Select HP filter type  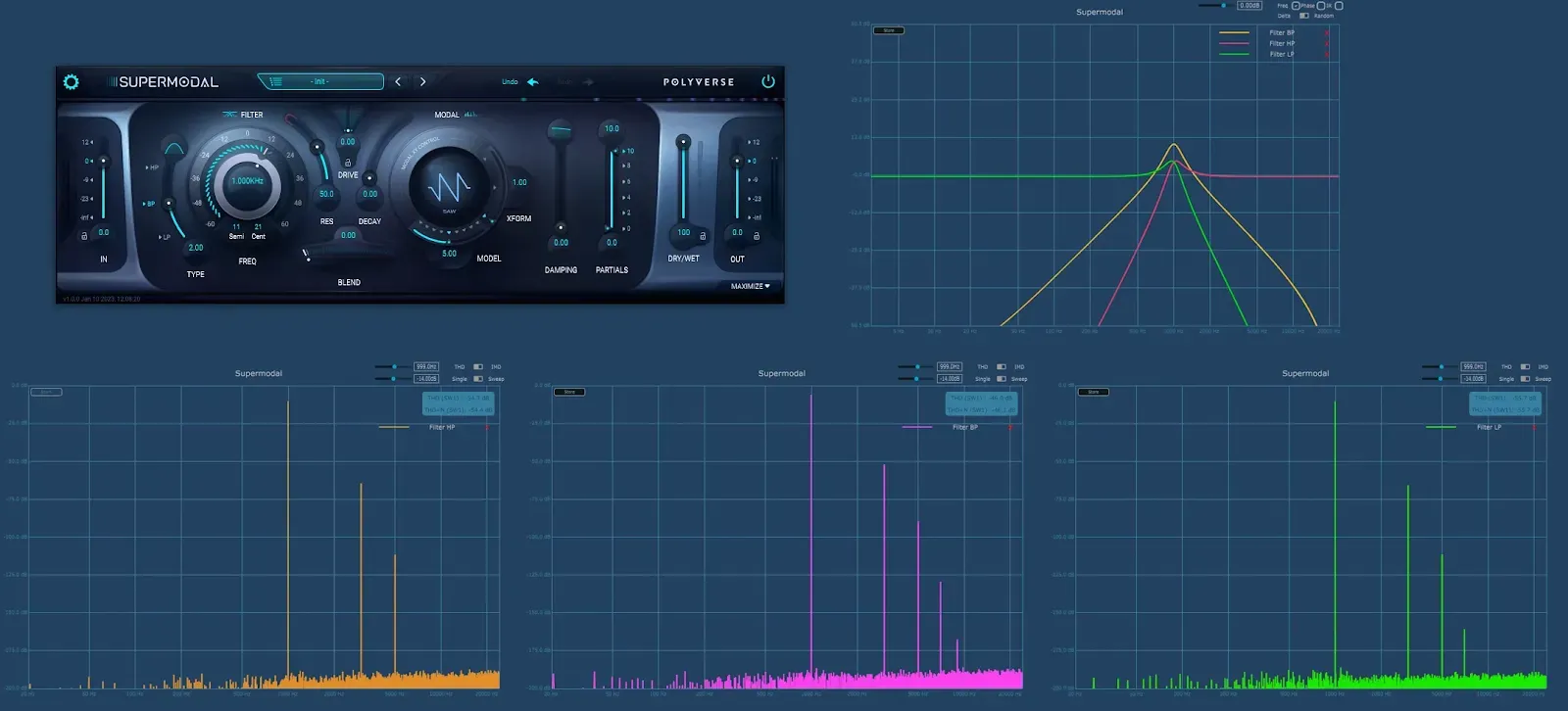[x=152, y=167]
